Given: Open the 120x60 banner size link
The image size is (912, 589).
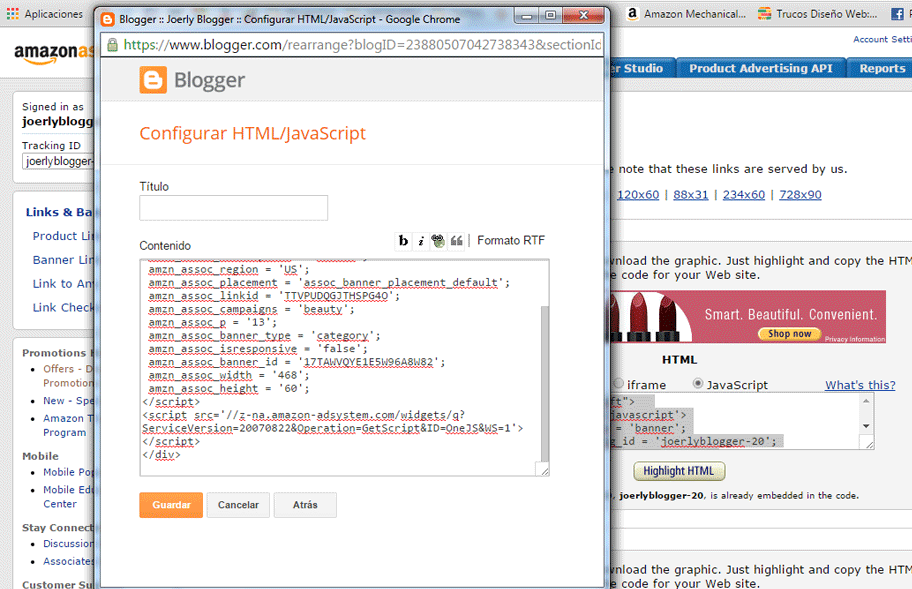Looking at the screenshot, I should [x=637, y=195].
